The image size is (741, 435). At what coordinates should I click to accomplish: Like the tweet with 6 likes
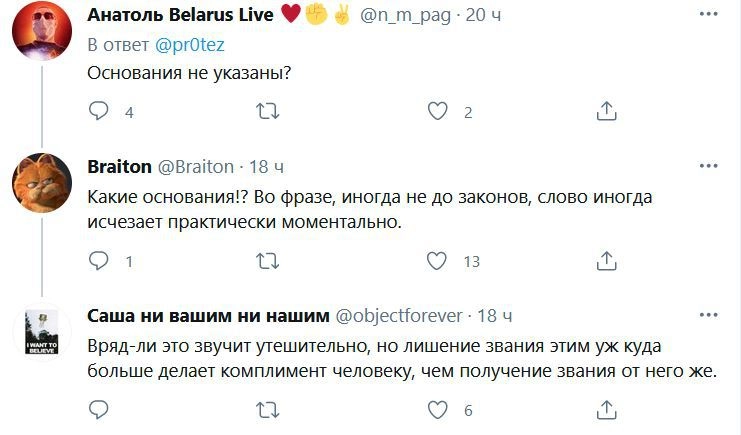(x=437, y=409)
